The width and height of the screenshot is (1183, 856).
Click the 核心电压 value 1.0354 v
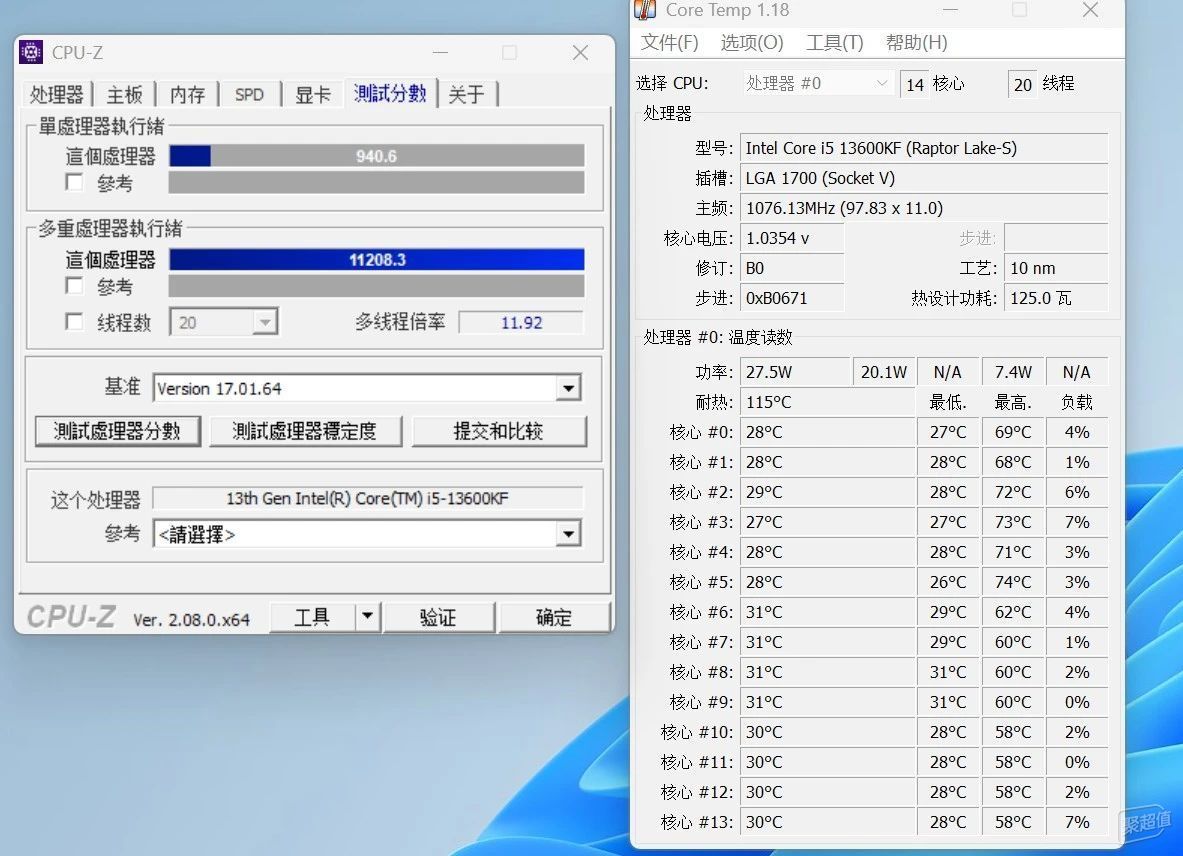click(791, 238)
